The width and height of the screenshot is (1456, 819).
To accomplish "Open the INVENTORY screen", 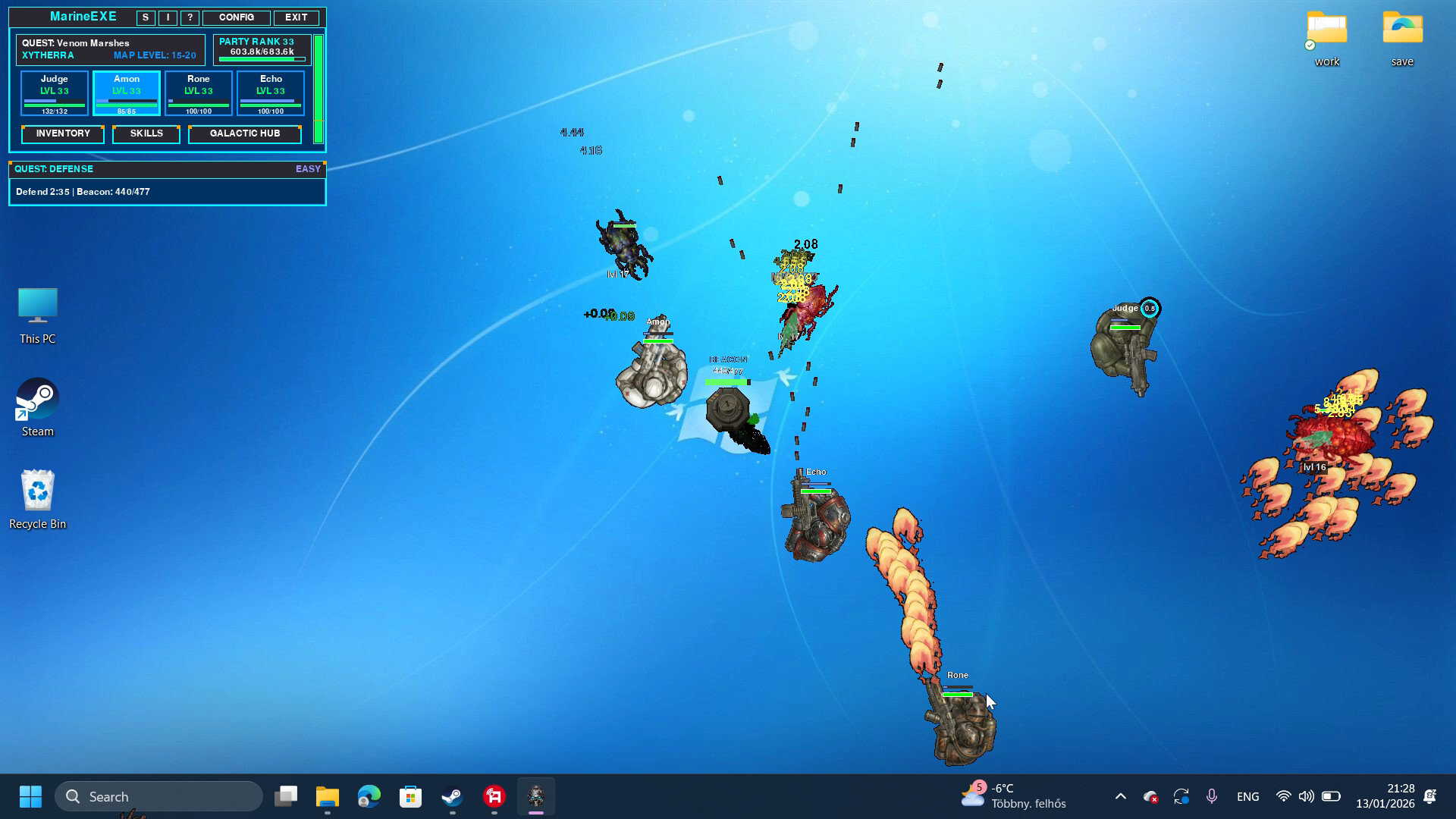I will coord(63,133).
